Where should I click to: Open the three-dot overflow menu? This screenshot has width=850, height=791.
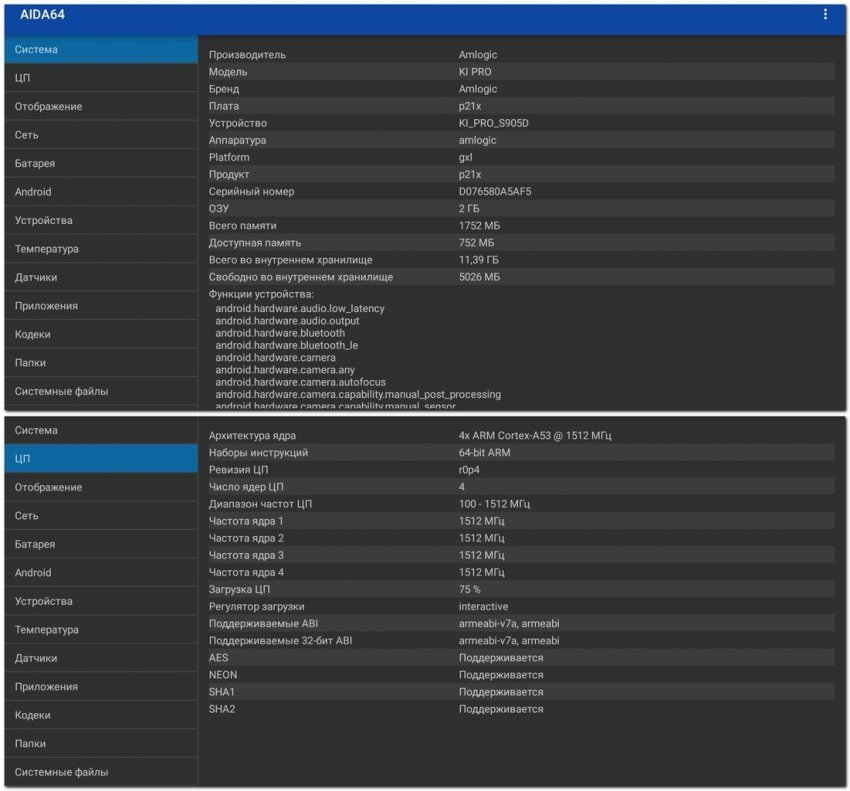click(825, 15)
